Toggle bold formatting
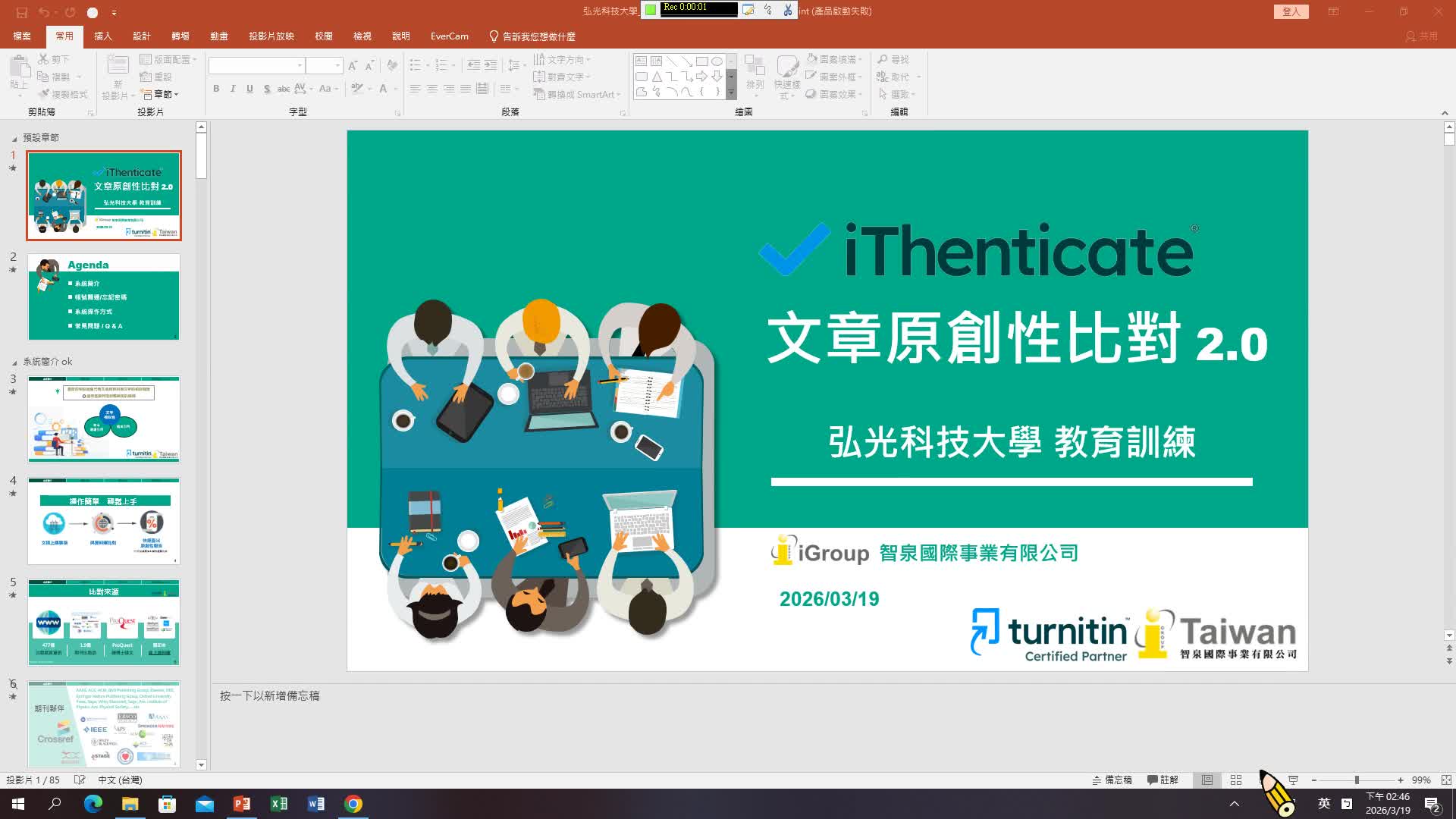The image size is (1456, 819). (215, 89)
